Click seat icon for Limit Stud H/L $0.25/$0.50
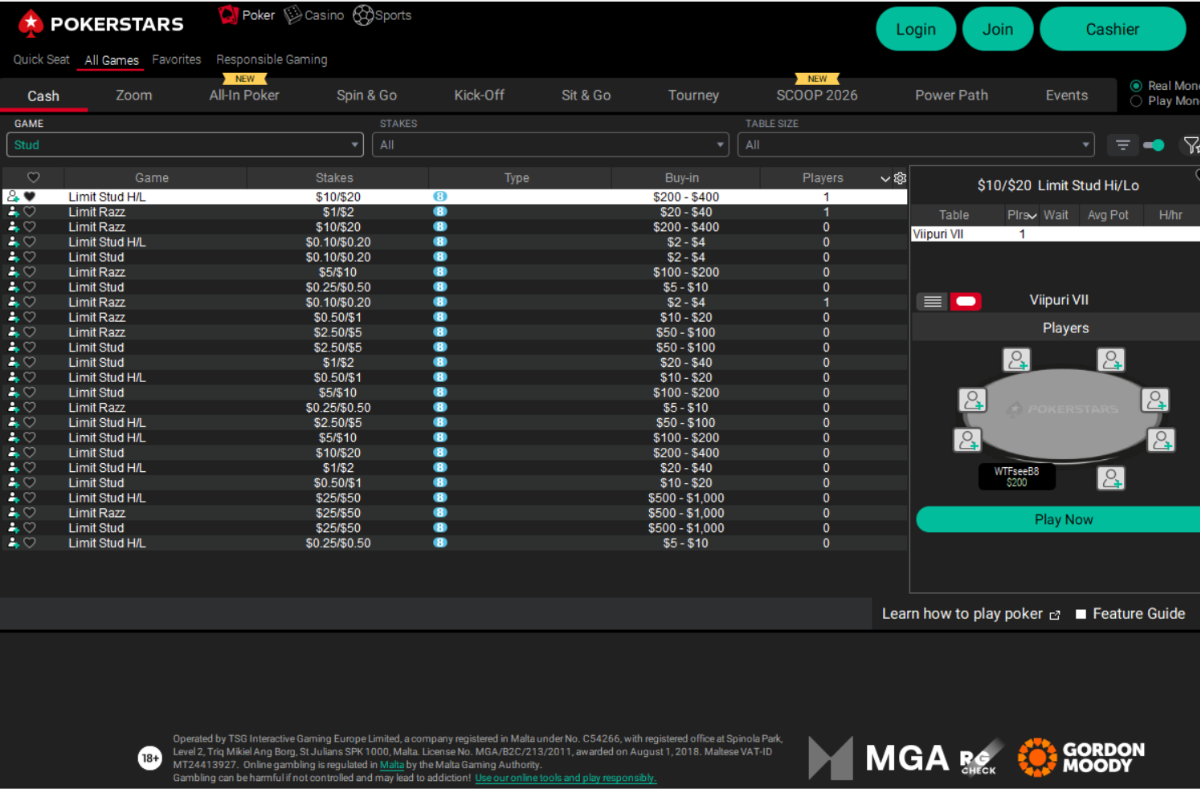 click(x=13, y=543)
